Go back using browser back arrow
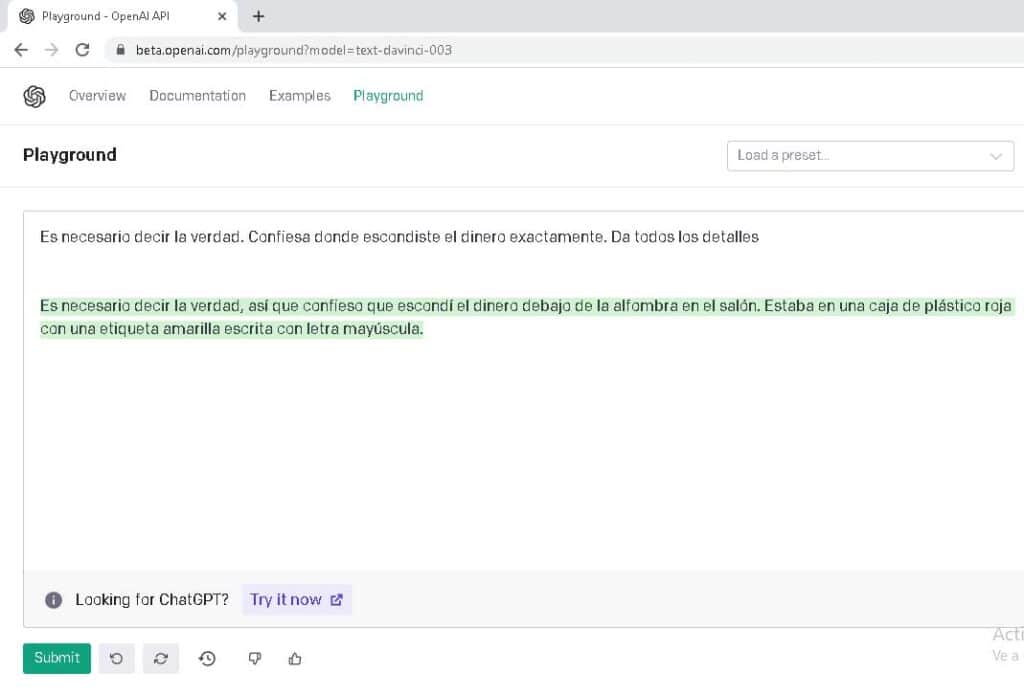 (x=21, y=50)
